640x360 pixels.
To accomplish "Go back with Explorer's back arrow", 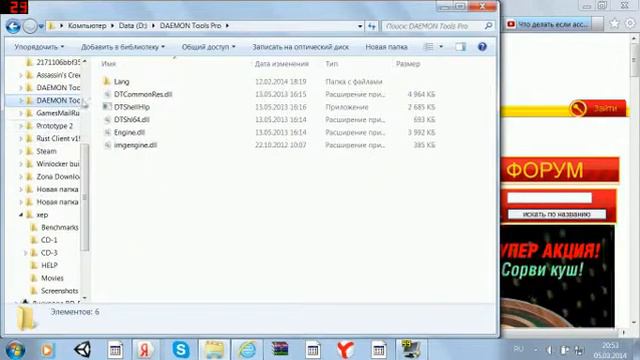I will [x=13, y=27].
